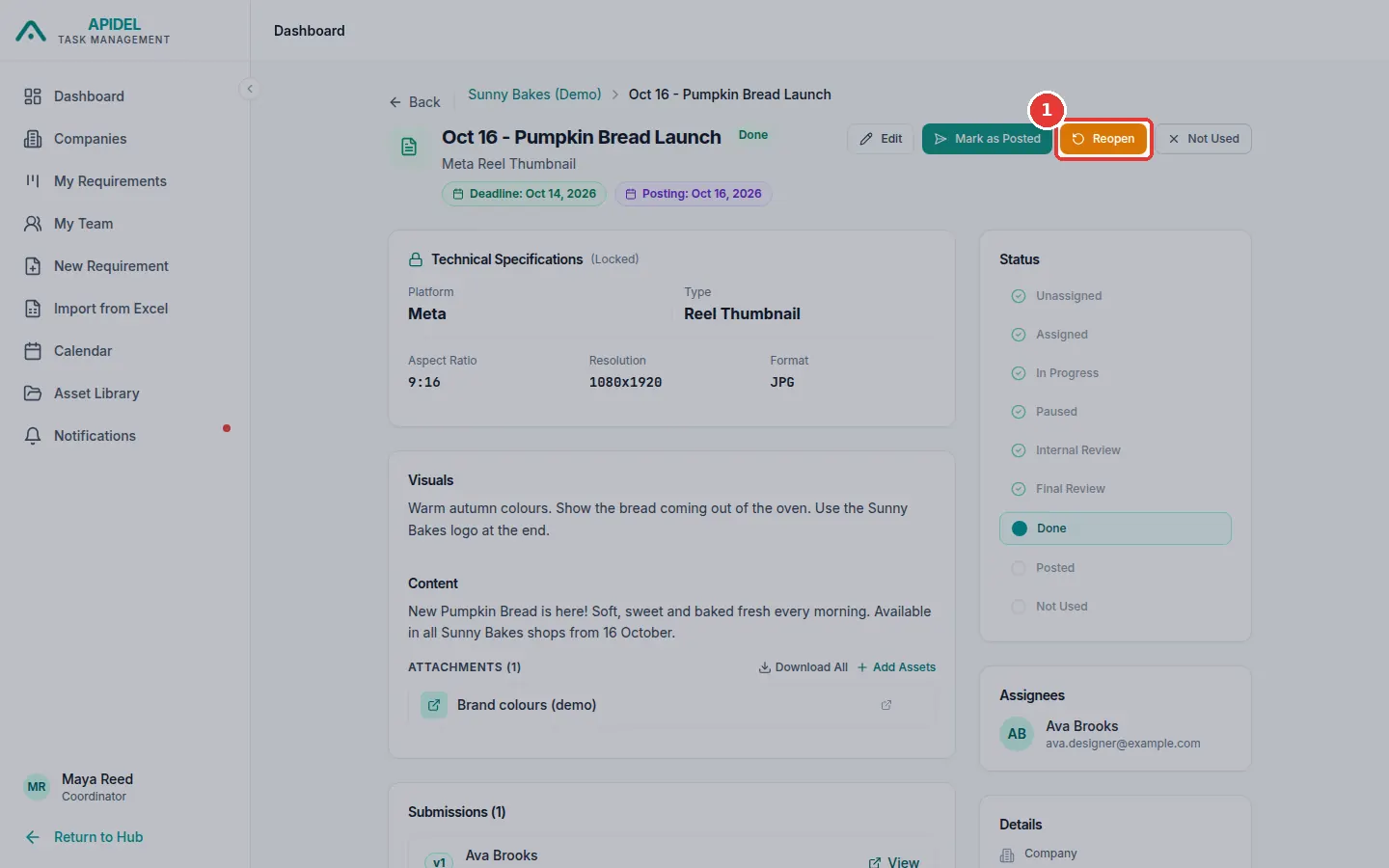Click the Companies building icon

click(x=33, y=139)
